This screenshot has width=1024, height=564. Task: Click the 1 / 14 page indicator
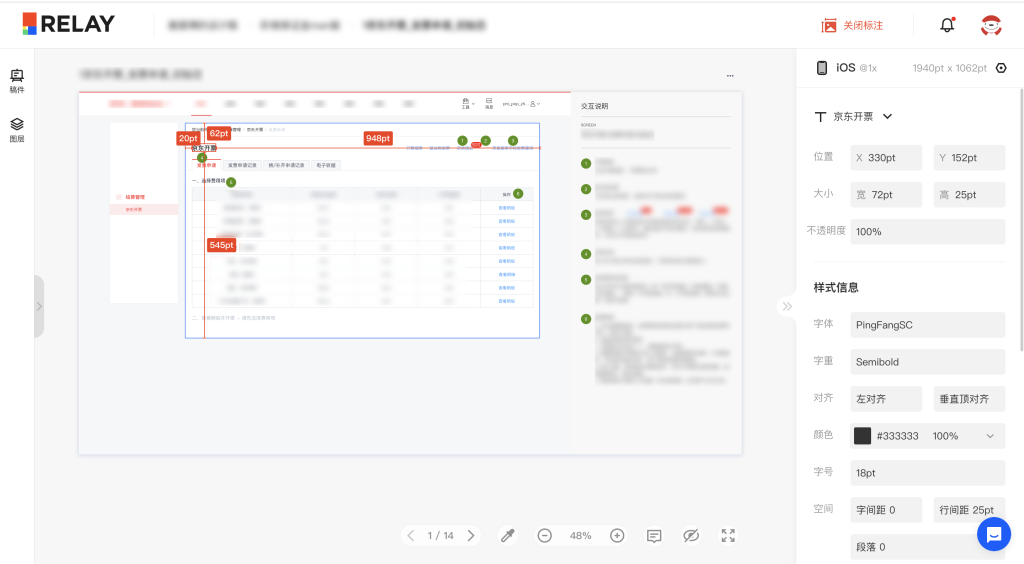coord(440,536)
